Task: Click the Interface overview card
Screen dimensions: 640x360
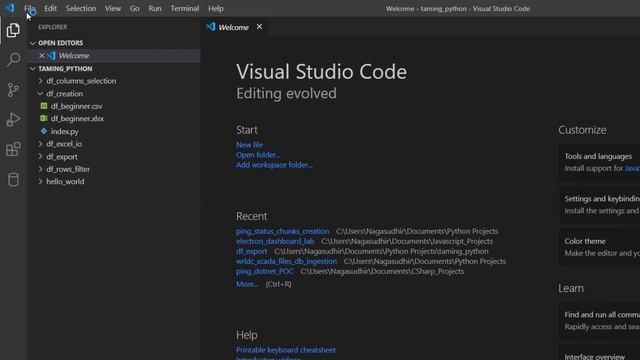Action: pyautogui.click(x=599, y=353)
